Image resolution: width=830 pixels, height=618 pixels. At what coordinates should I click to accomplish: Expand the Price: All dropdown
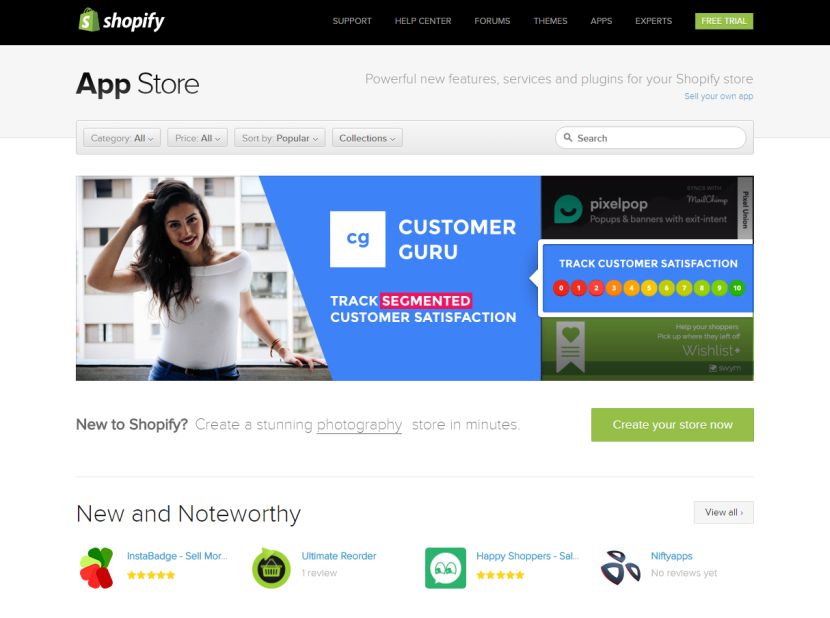[x=197, y=138]
